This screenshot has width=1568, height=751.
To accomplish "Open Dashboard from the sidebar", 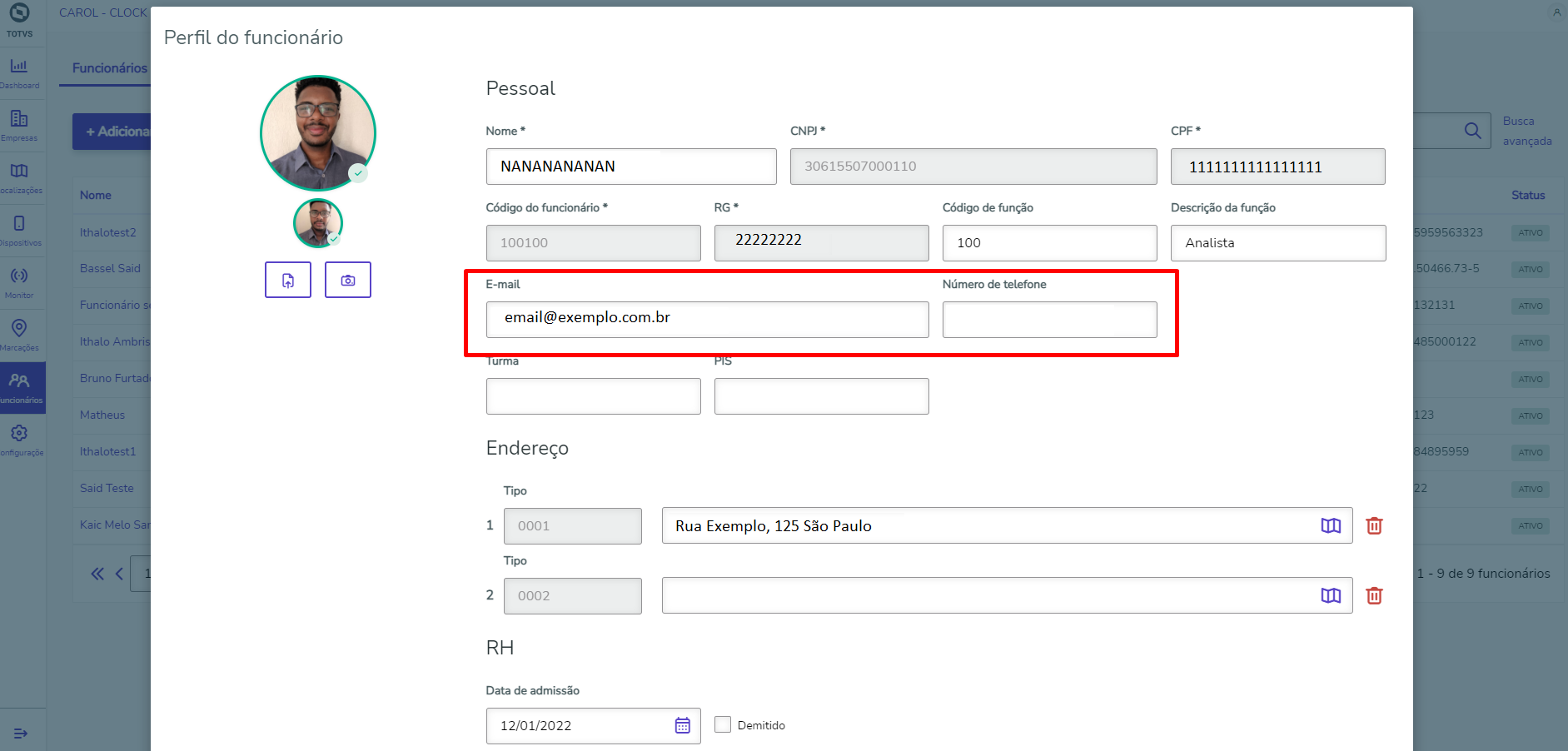I will point(19,72).
